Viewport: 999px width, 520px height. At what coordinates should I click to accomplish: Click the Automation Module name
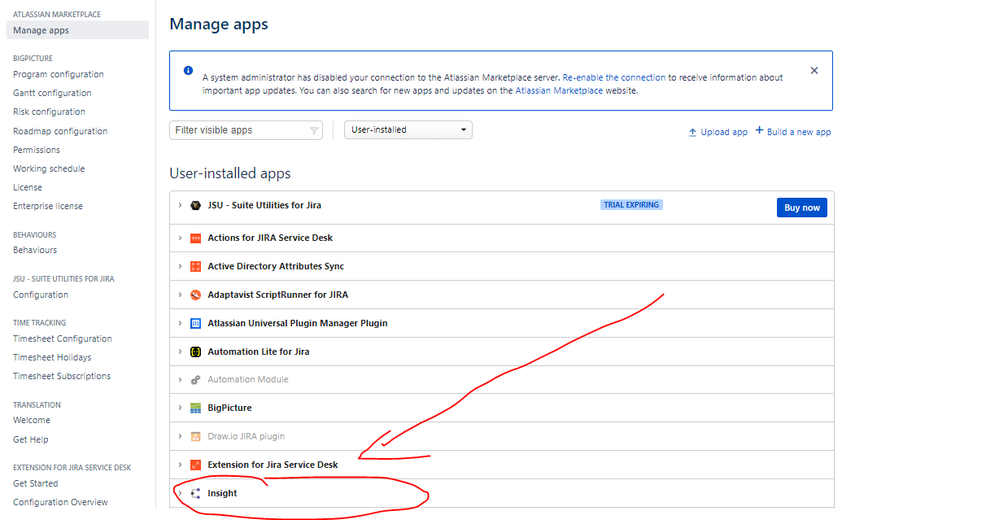tap(248, 380)
